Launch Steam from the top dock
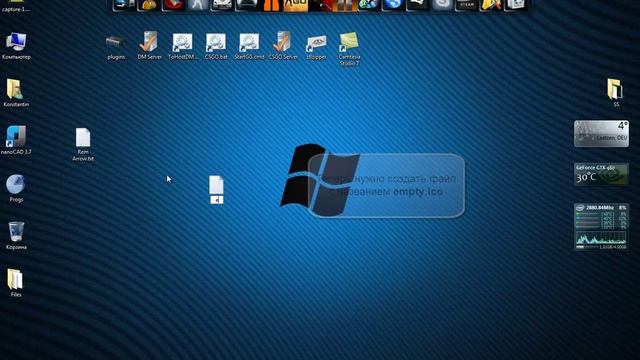 [x=467, y=5]
